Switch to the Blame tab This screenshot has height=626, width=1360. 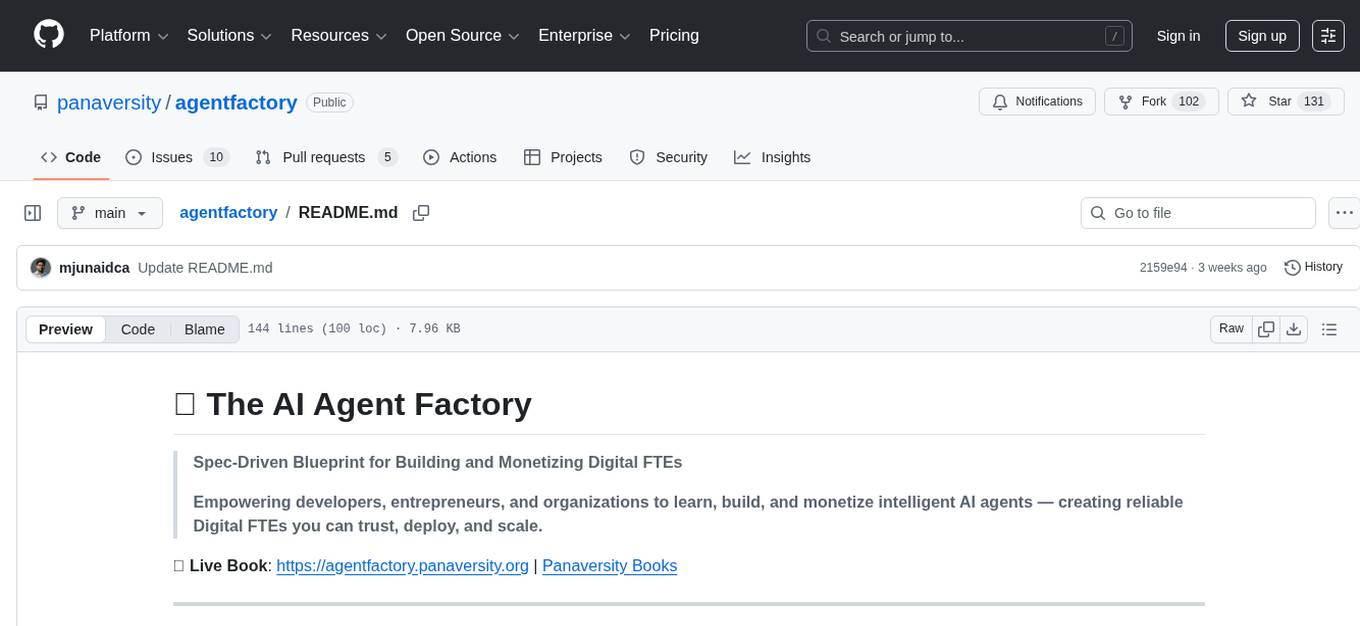tap(204, 329)
